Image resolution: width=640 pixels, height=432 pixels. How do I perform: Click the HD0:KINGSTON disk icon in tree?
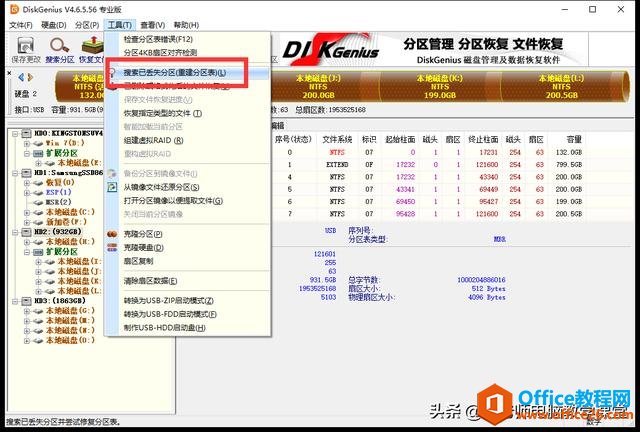pyautogui.click(x=26, y=134)
